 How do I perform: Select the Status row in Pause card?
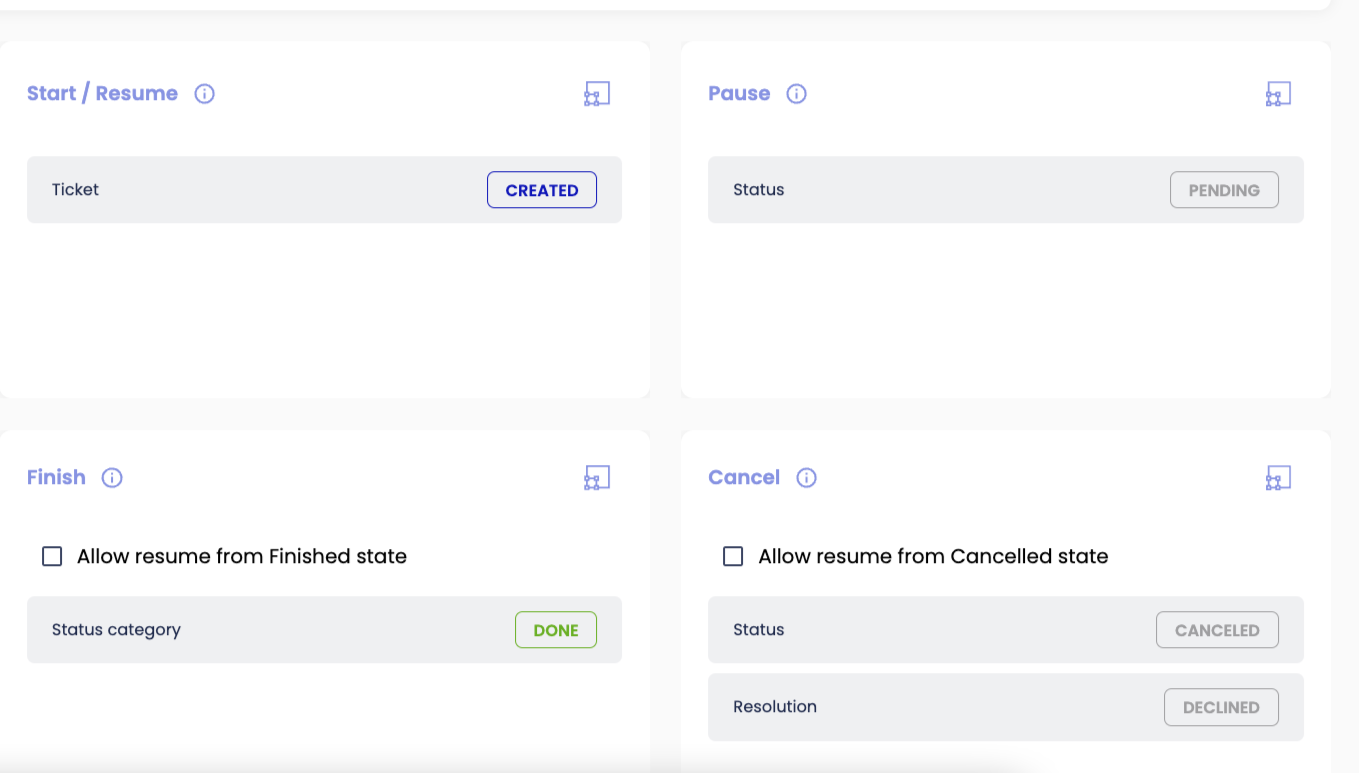pos(930,190)
